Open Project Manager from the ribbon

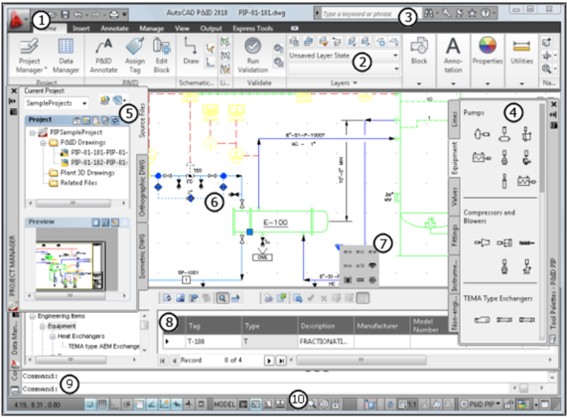(30, 56)
